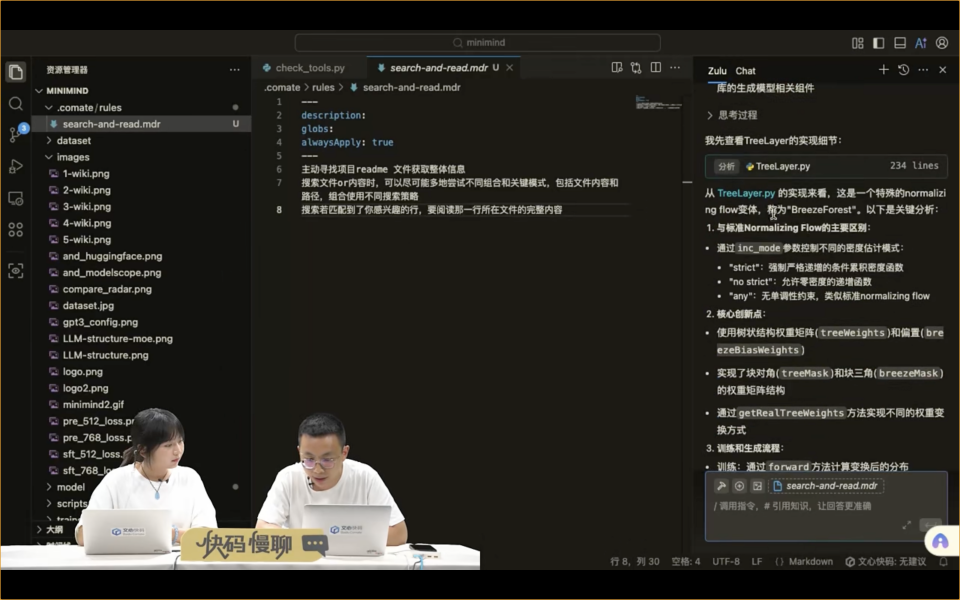960x600 pixels.
Task: Switch to the Zulu tab
Action: [x=717, y=71]
